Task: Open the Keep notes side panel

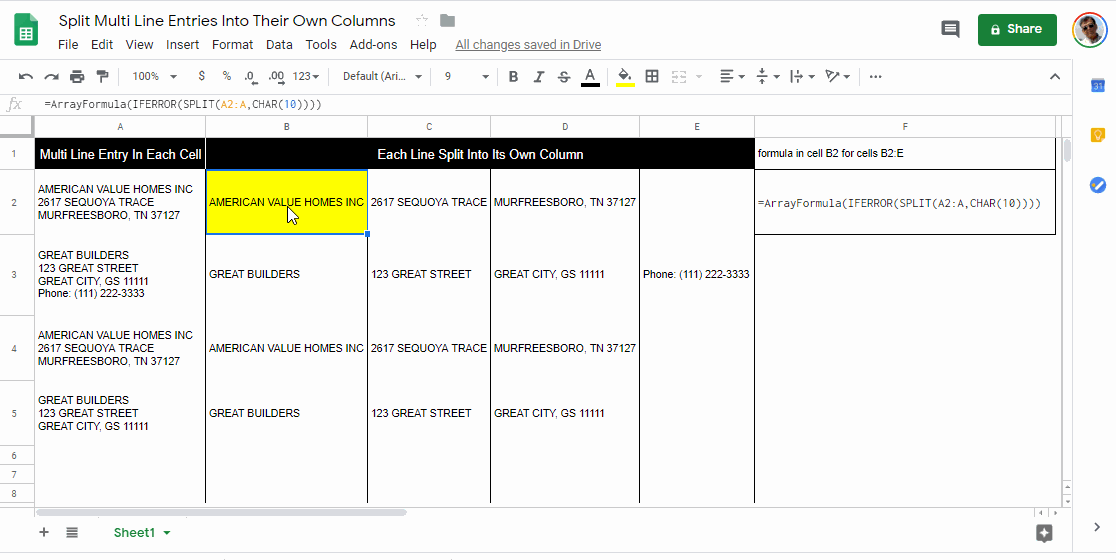Action: (x=1097, y=135)
